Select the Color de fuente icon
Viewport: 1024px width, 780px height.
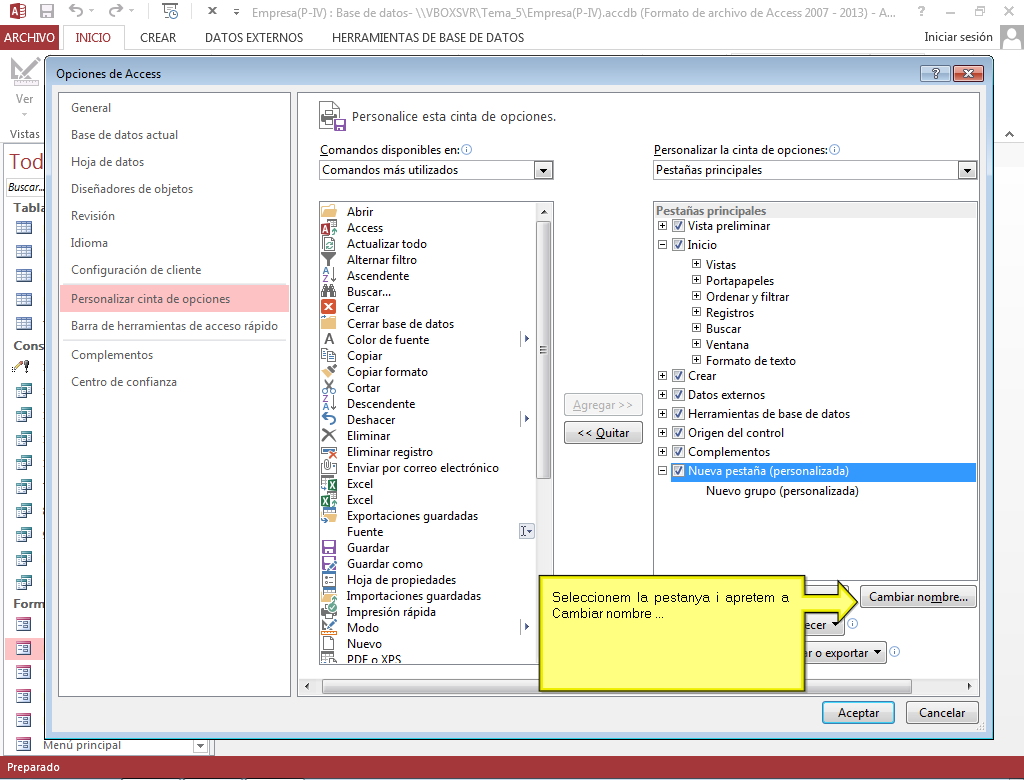point(329,340)
